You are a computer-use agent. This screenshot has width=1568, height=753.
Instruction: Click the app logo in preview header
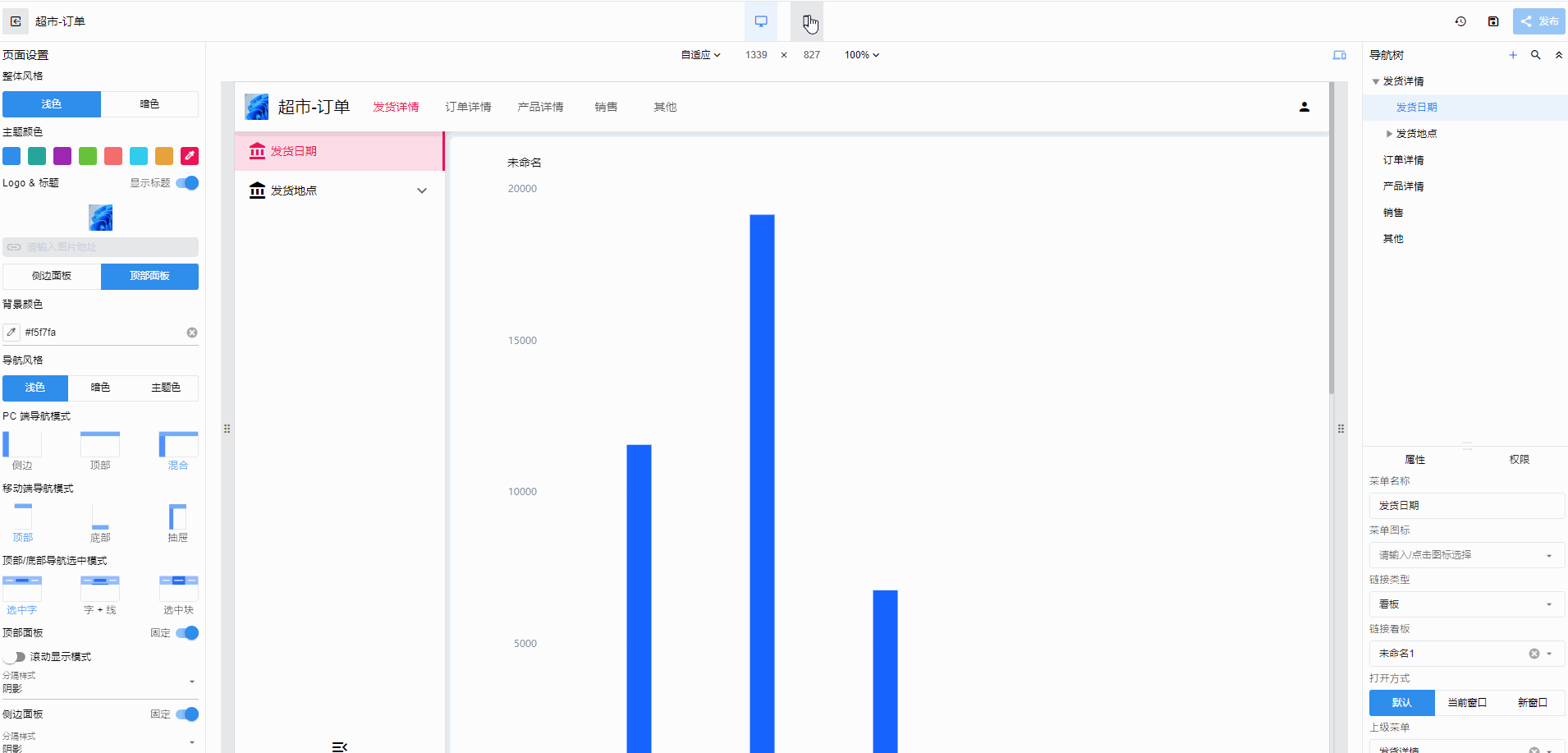[257, 107]
